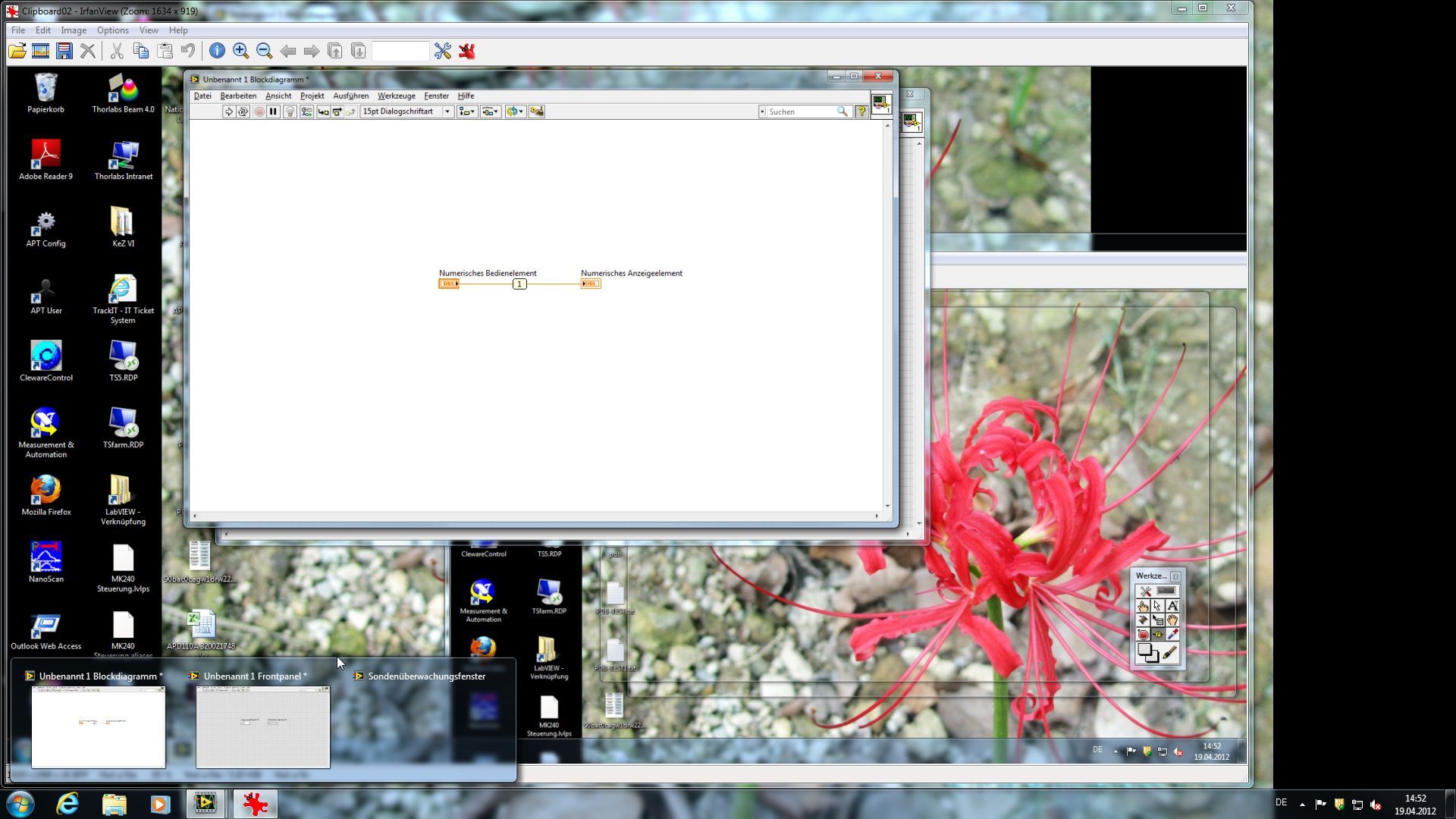Open a file with IrfanView's folder icon

point(17,51)
